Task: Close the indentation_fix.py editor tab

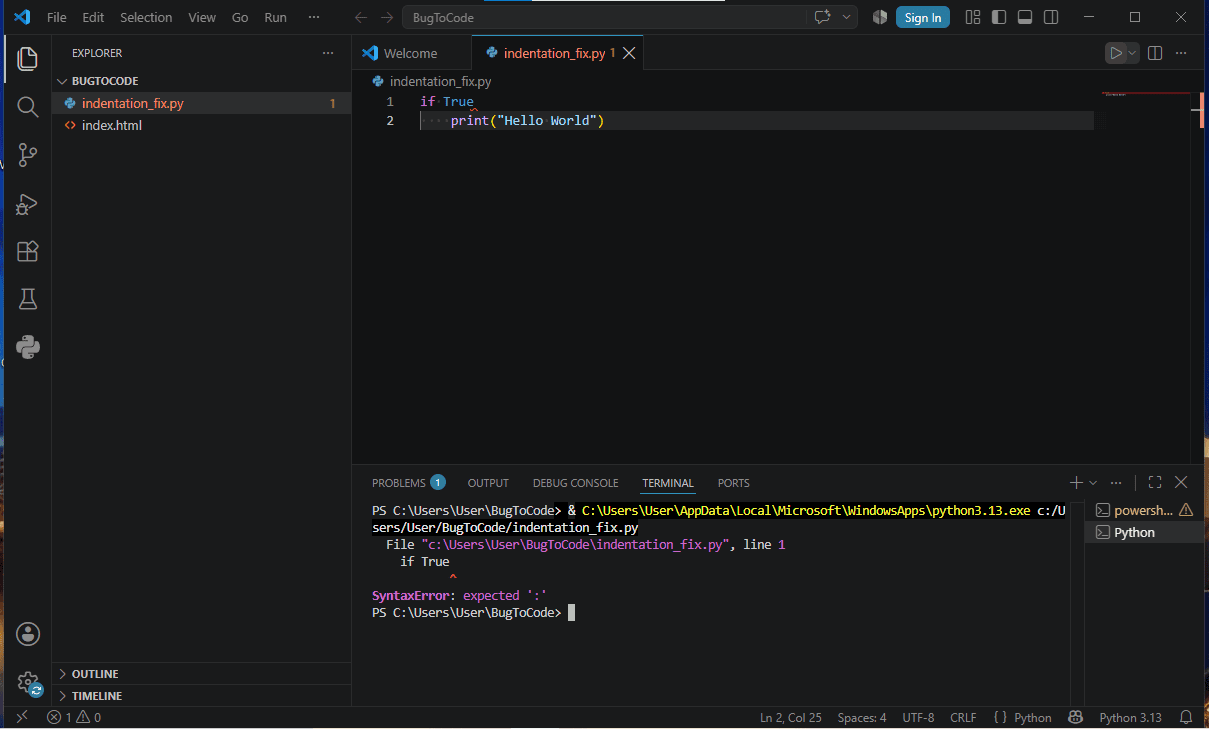Action: pos(629,54)
